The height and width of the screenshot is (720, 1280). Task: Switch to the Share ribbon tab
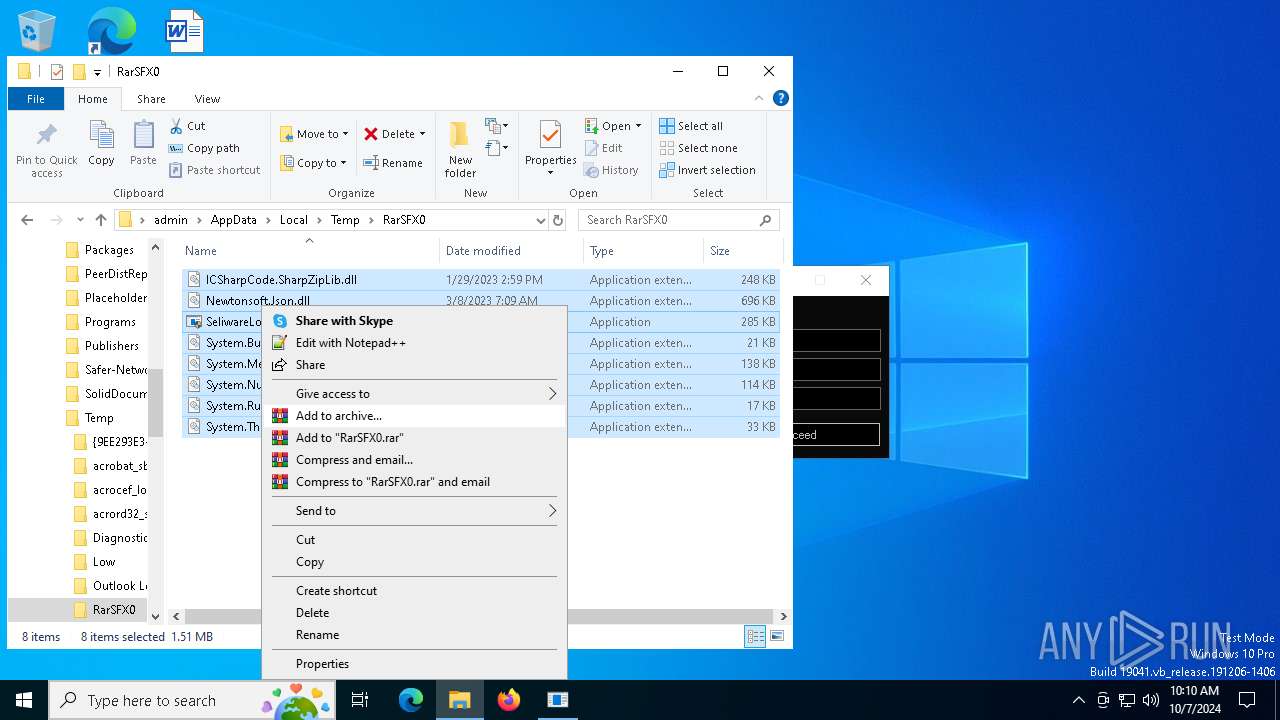point(151,99)
